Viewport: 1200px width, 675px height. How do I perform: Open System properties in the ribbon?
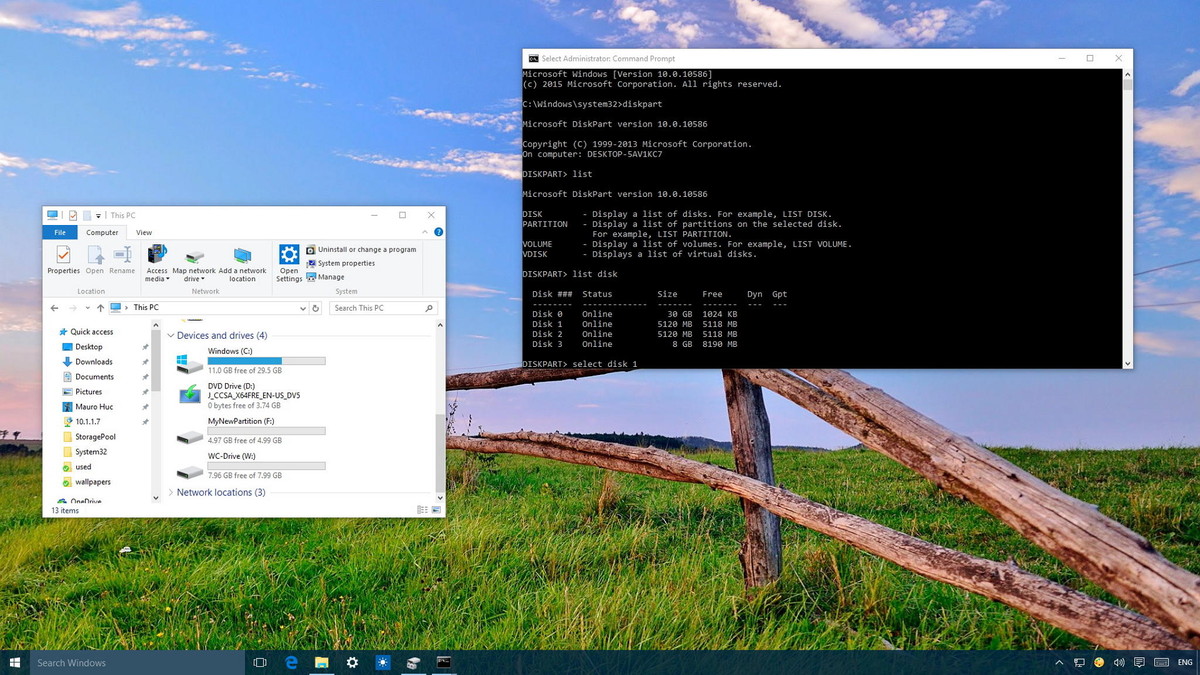(341, 263)
